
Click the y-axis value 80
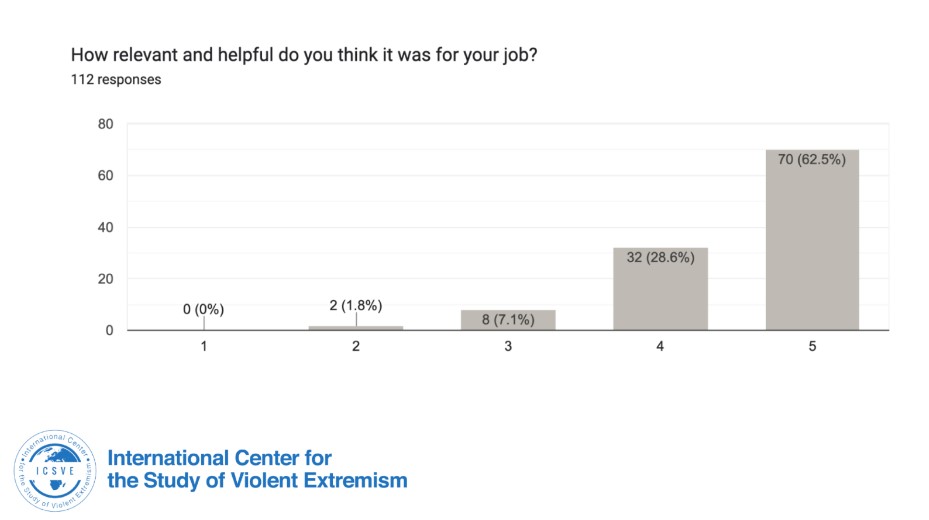point(105,124)
